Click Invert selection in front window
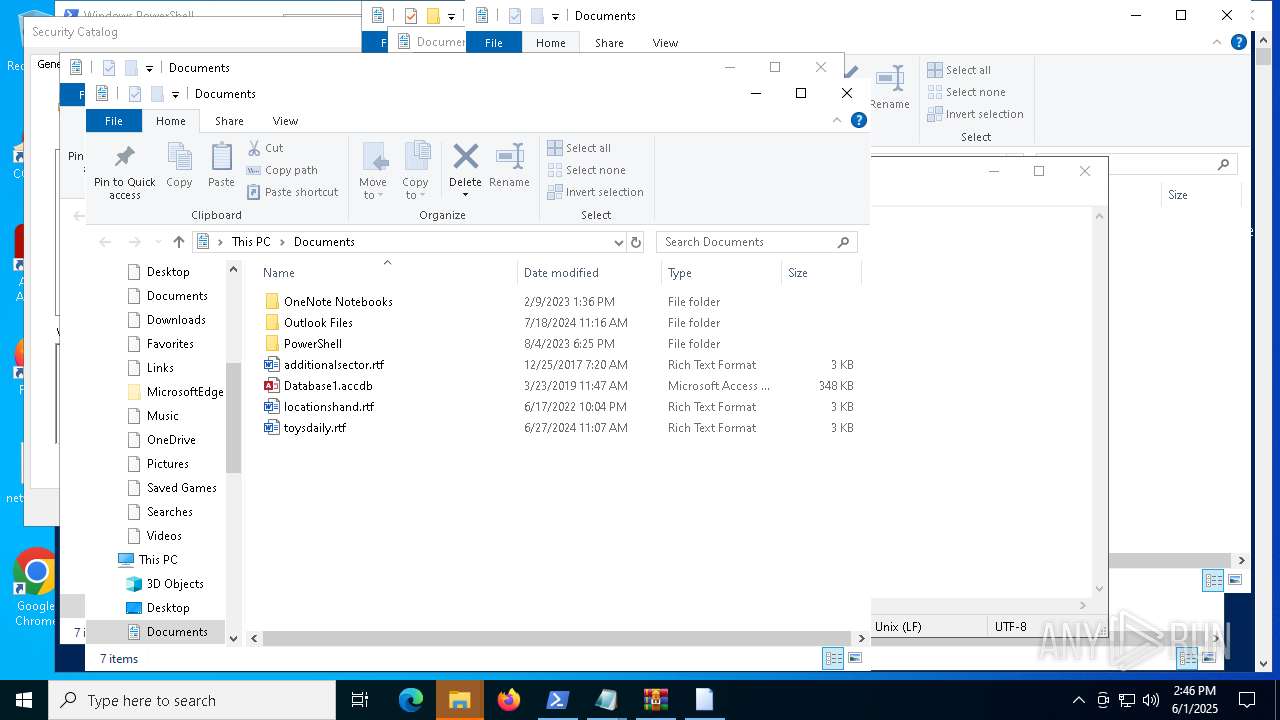 [595, 192]
